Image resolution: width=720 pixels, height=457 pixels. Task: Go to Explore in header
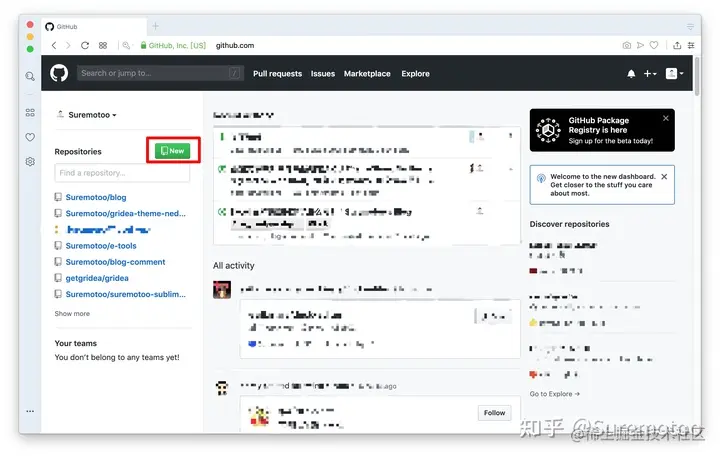point(416,73)
